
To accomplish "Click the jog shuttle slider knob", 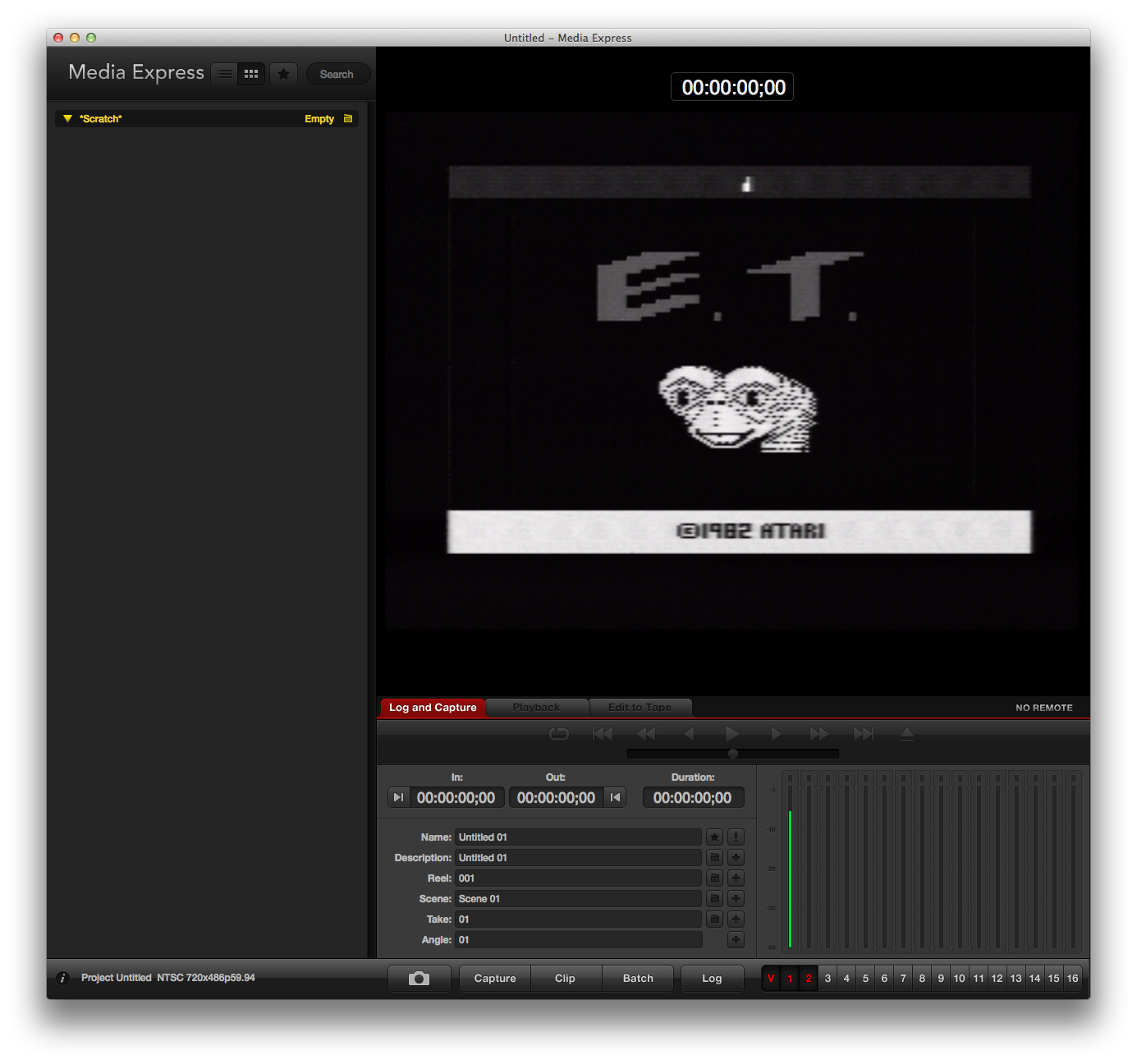I will point(733,754).
